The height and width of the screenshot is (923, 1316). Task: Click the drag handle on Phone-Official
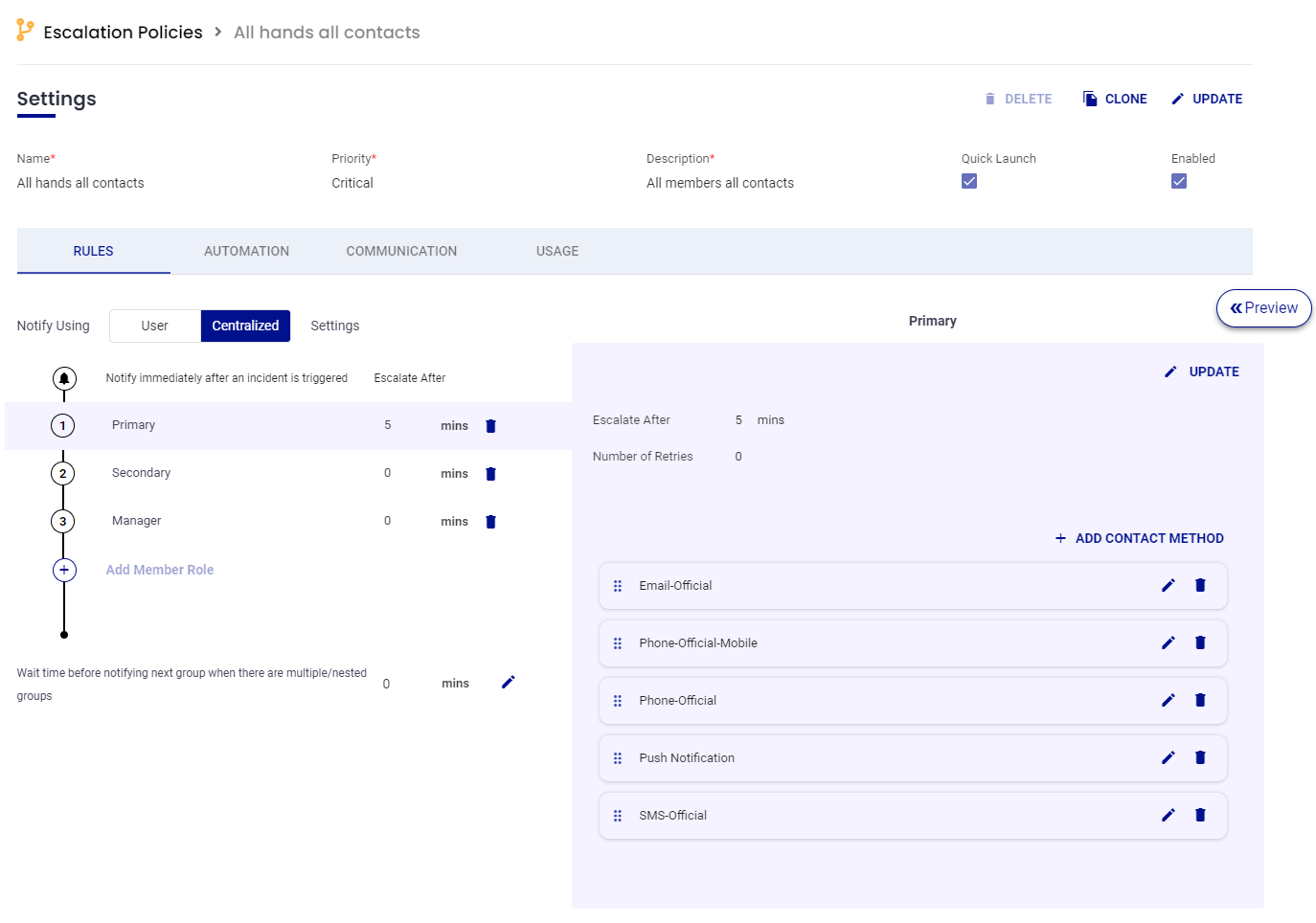pyautogui.click(x=618, y=701)
